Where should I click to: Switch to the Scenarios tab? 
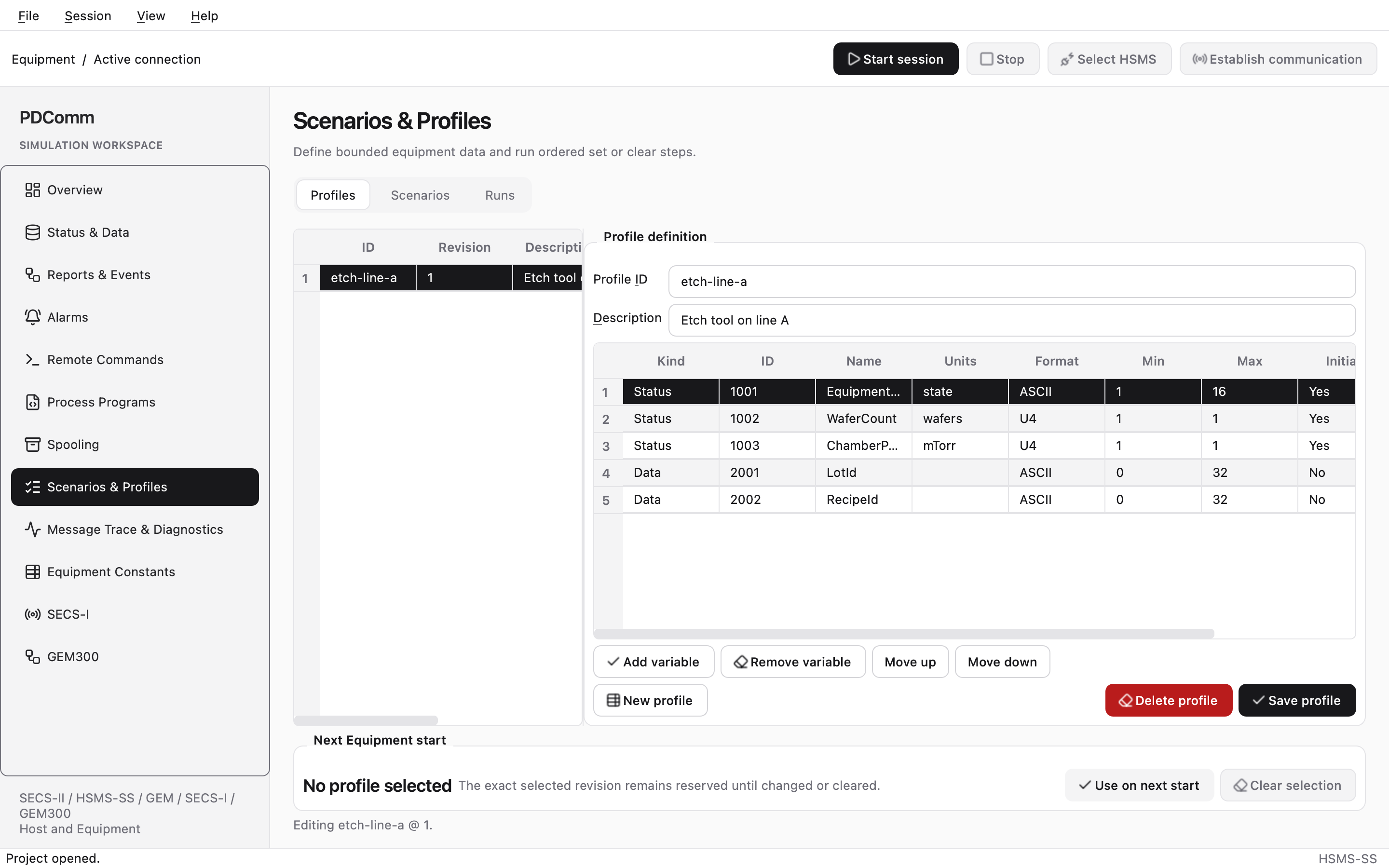pyautogui.click(x=420, y=195)
